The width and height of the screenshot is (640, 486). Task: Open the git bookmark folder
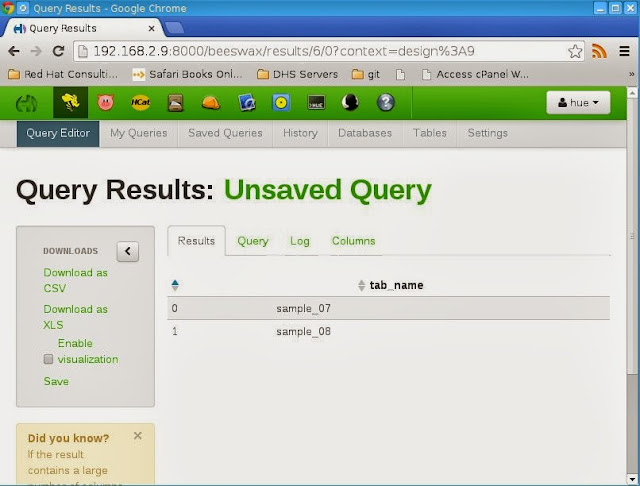tap(366, 74)
